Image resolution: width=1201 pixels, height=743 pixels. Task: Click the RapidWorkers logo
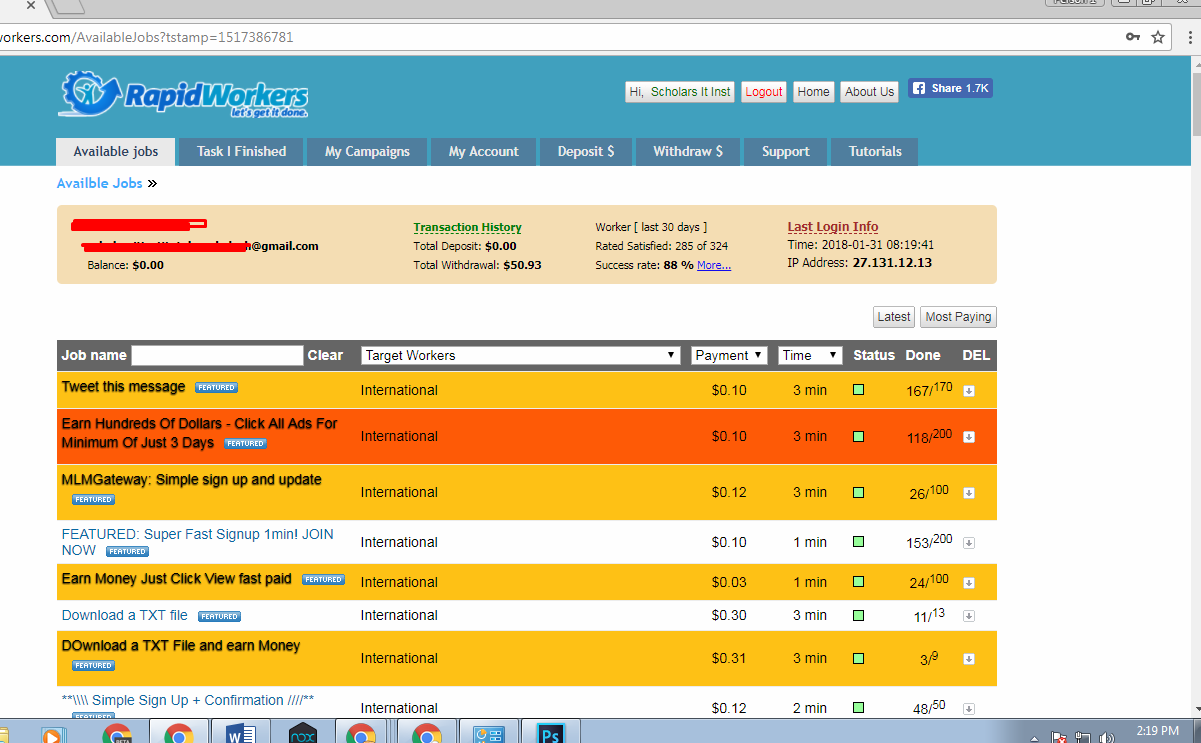click(x=183, y=94)
